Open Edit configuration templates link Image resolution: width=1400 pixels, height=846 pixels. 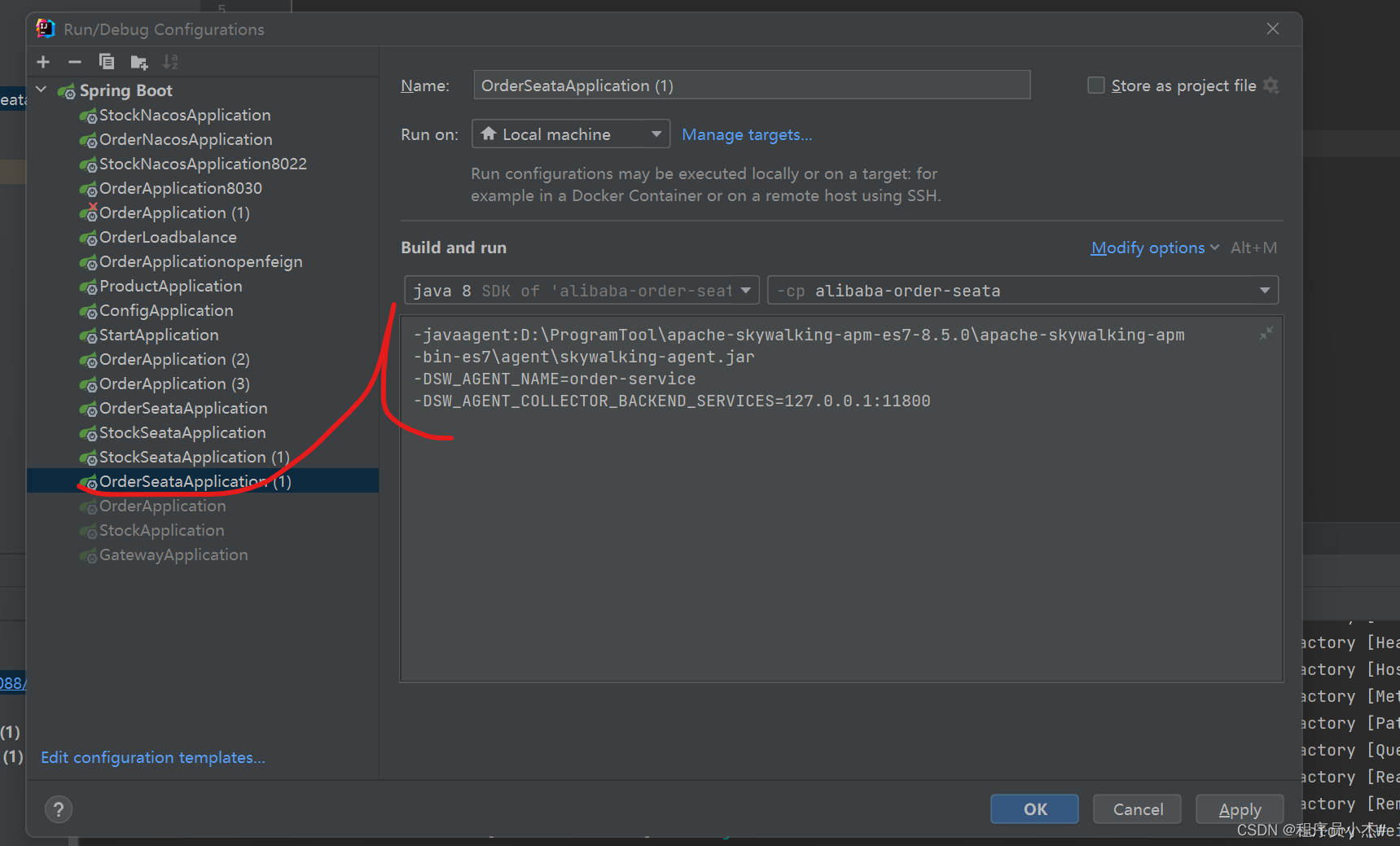(x=153, y=757)
